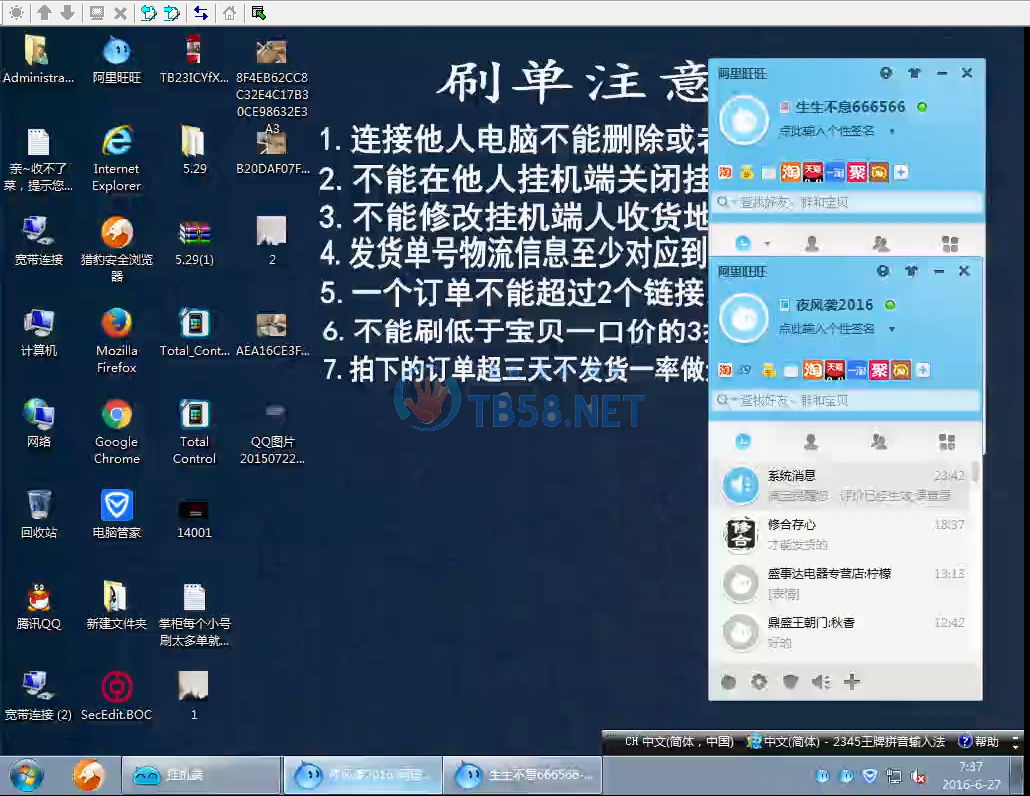
Task: Expand the signature arrow under 生生不息666566
Action: click(x=891, y=131)
